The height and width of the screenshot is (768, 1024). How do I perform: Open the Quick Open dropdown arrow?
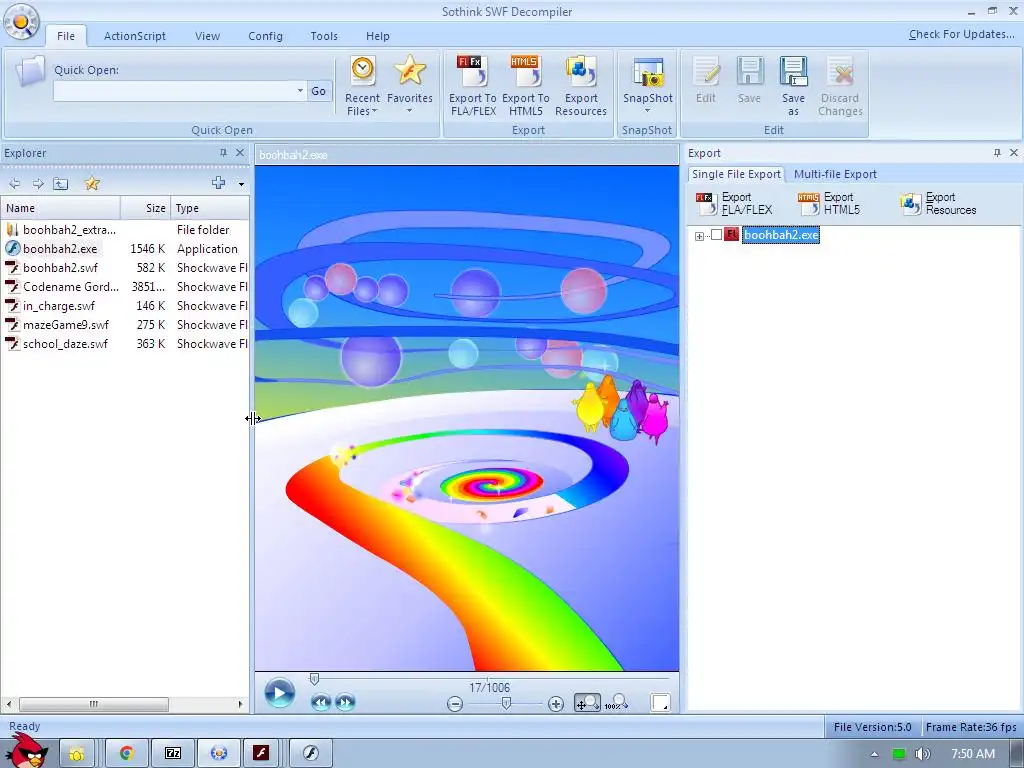point(300,91)
